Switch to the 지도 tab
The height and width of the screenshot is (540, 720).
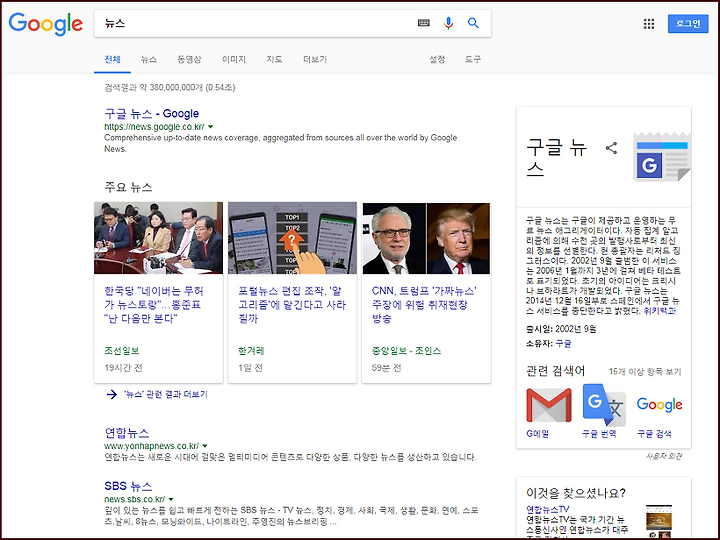(274, 60)
